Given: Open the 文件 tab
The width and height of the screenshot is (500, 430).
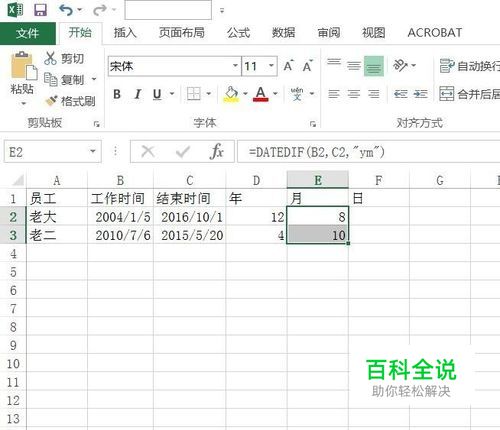Looking at the screenshot, I should [x=28, y=33].
